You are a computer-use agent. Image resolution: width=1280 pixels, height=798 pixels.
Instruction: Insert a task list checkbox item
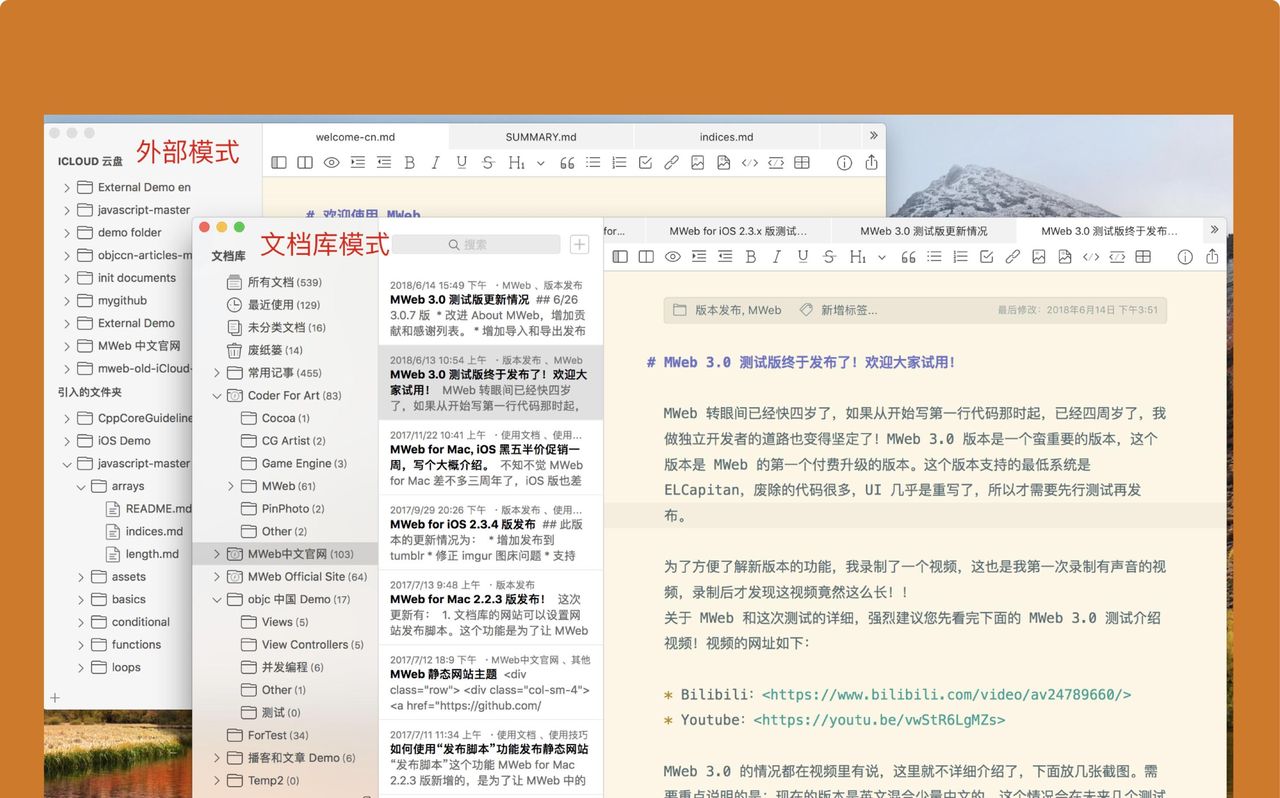(987, 257)
